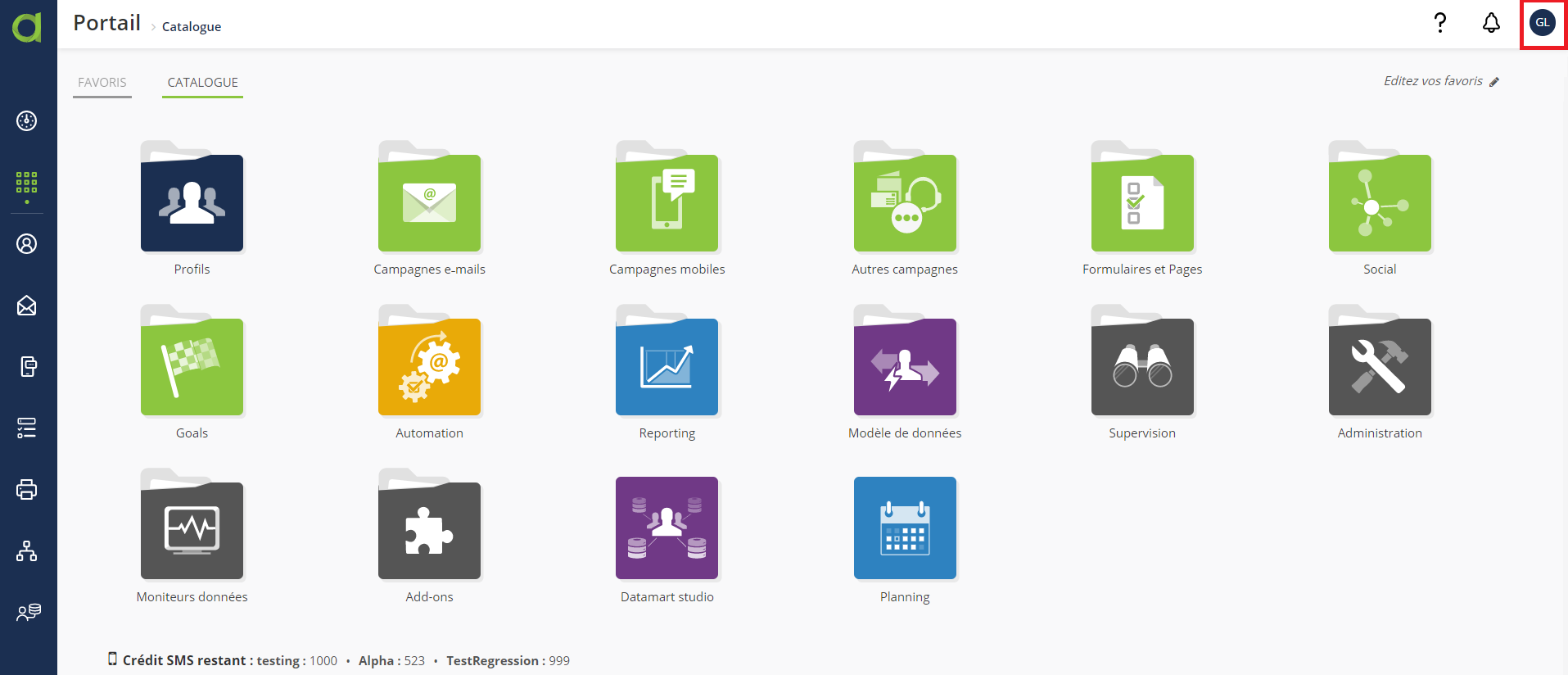Select the apps grid sidebar icon
1568x675 pixels.
(27, 183)
